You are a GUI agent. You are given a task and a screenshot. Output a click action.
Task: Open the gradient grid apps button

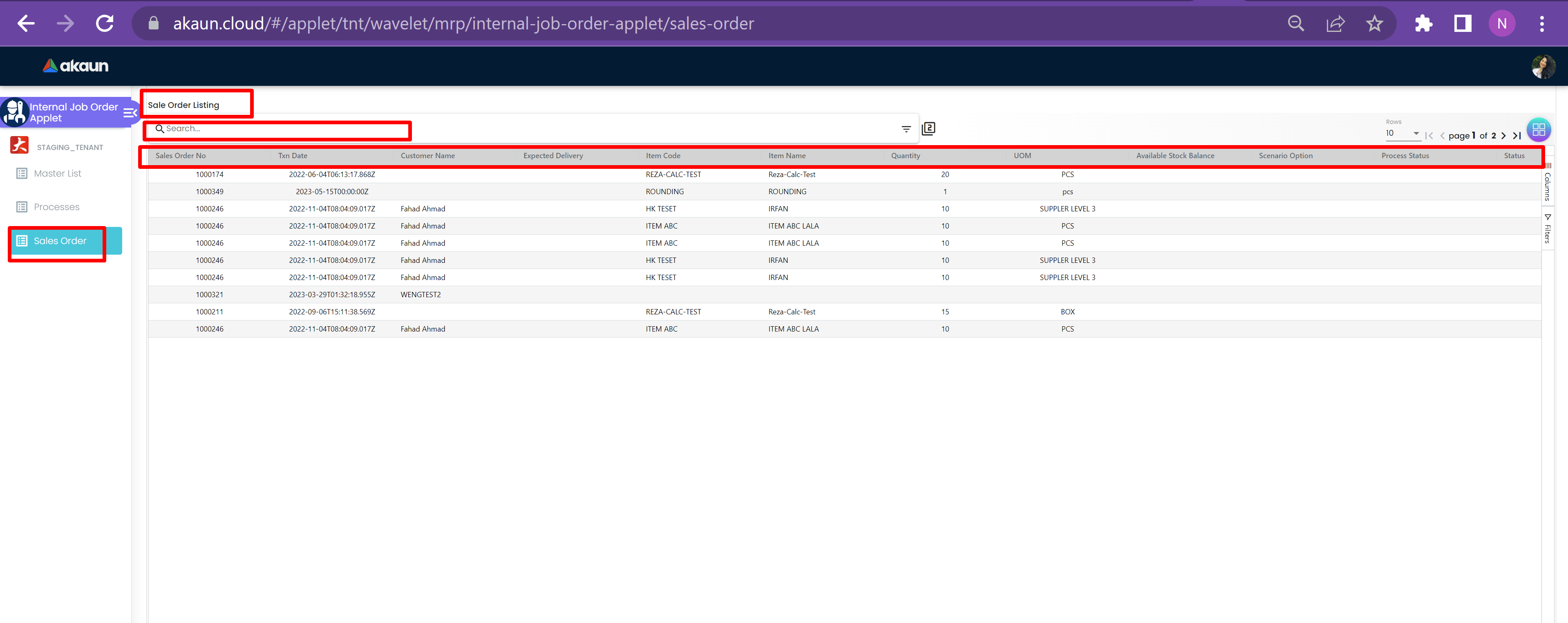(x=1538, y=129)
